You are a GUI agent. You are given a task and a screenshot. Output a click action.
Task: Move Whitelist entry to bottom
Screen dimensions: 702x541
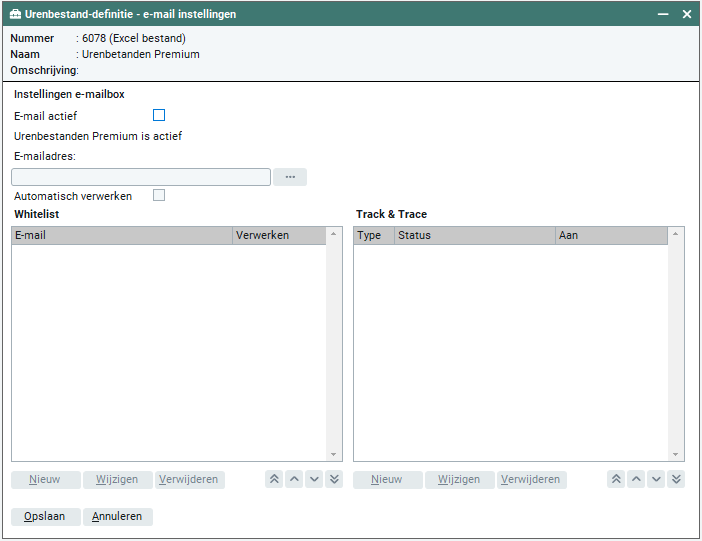coord(334,480)
